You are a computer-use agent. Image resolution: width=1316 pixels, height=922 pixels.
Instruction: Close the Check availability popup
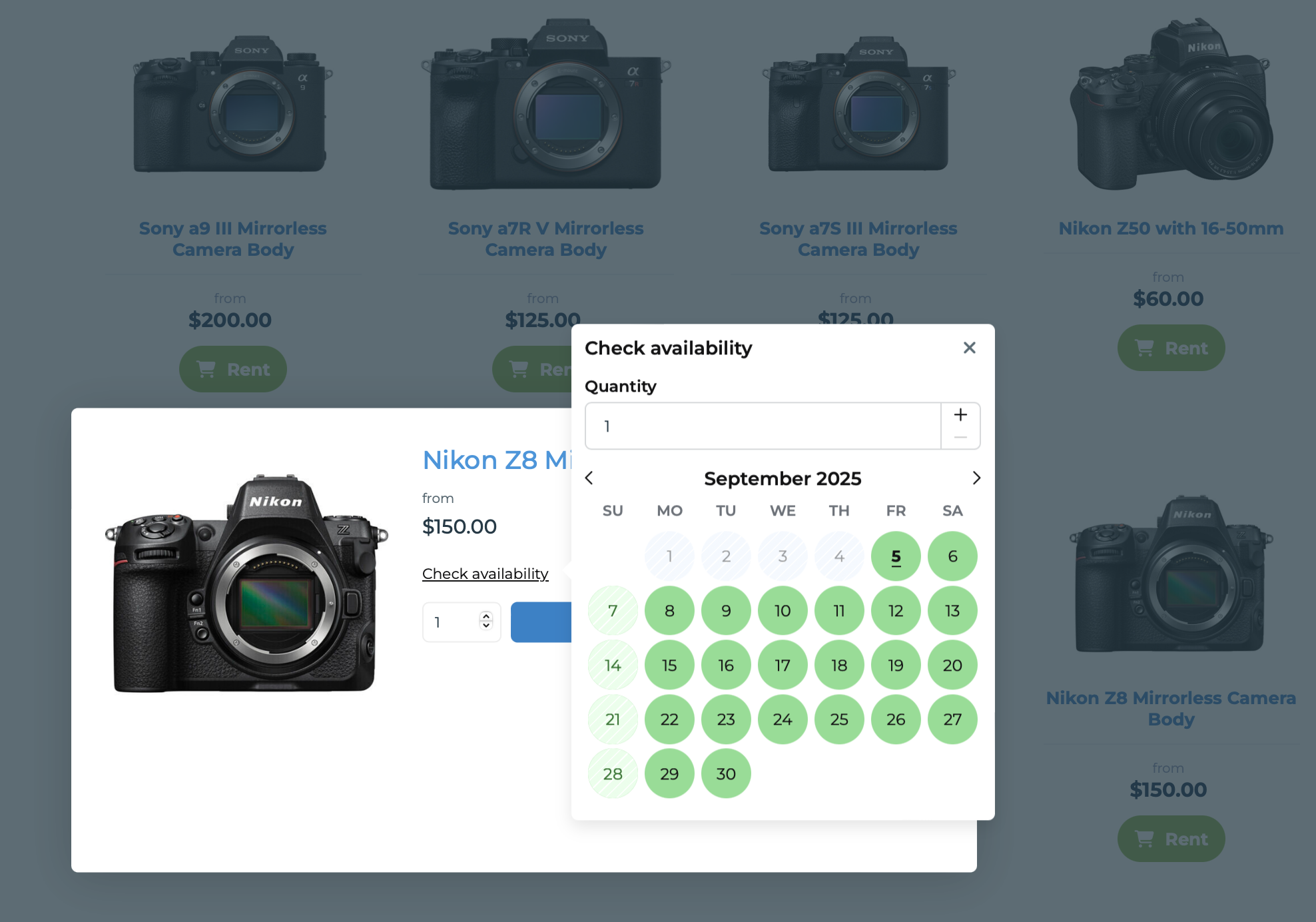(969, 348)
